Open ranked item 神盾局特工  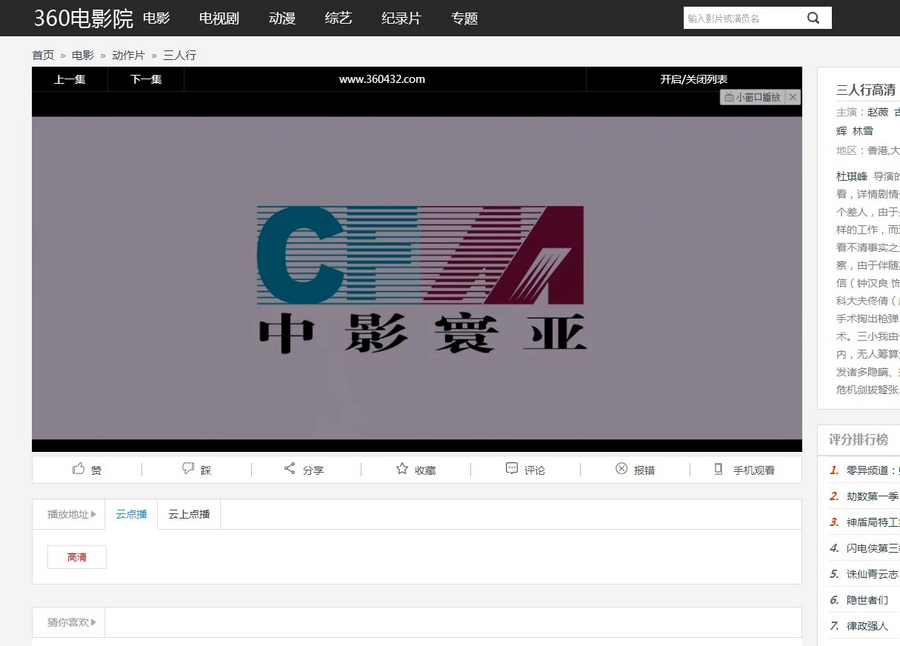873,522
